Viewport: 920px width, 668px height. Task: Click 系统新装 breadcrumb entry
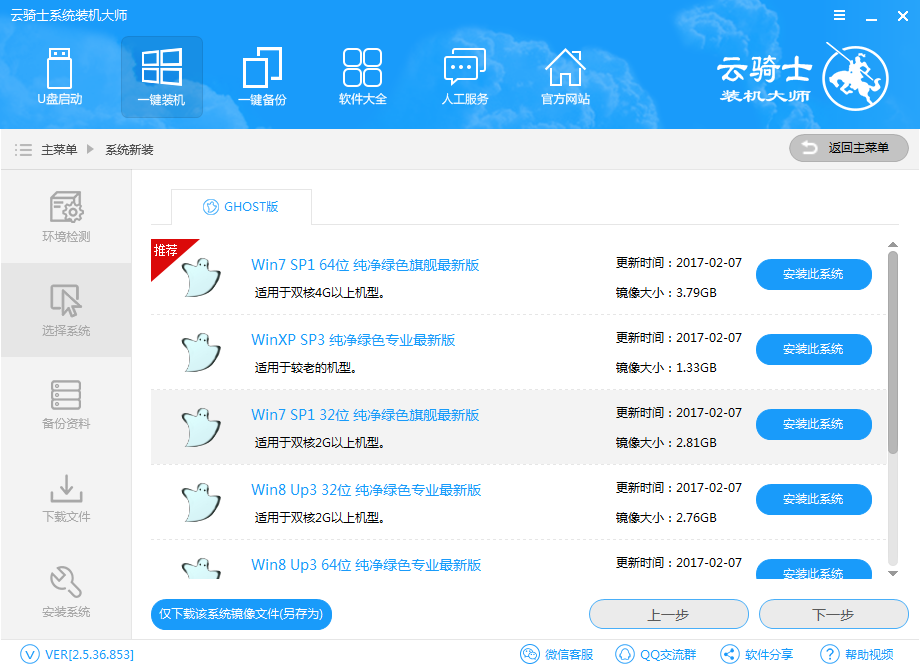(x=129, y=150)
